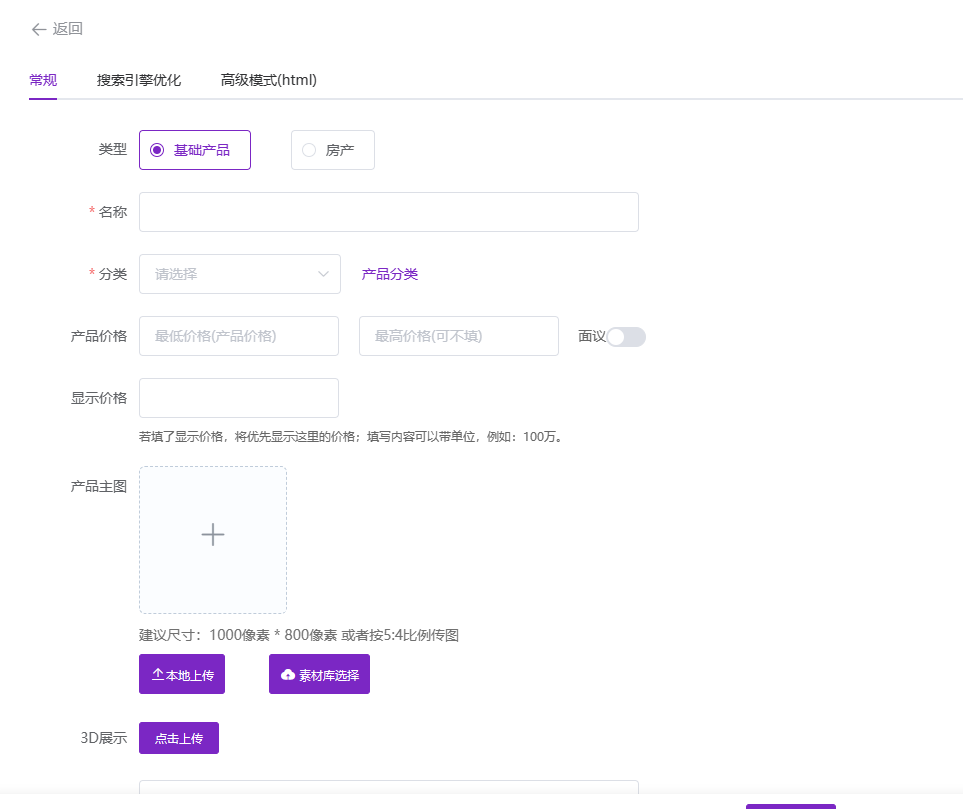Focus the 最低价格 input field
This screenshot has width=963, height=809.
pyautogui.click(x=239, y=336)
